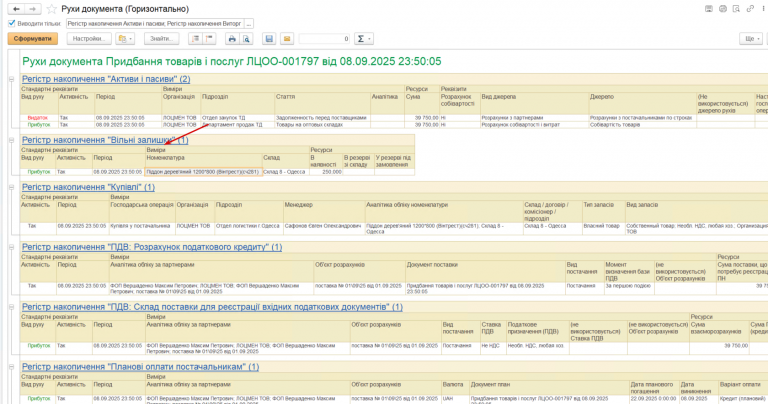This screenshot has height=404, width=768.
Task: Expand all groups toolbar icon
Action: (195, 39)
